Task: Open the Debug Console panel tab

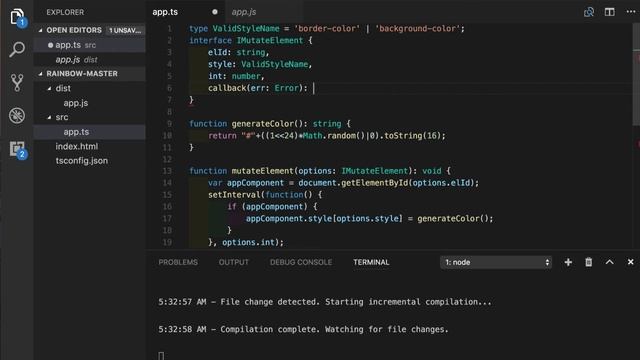Action: click(x=301, y=262)
